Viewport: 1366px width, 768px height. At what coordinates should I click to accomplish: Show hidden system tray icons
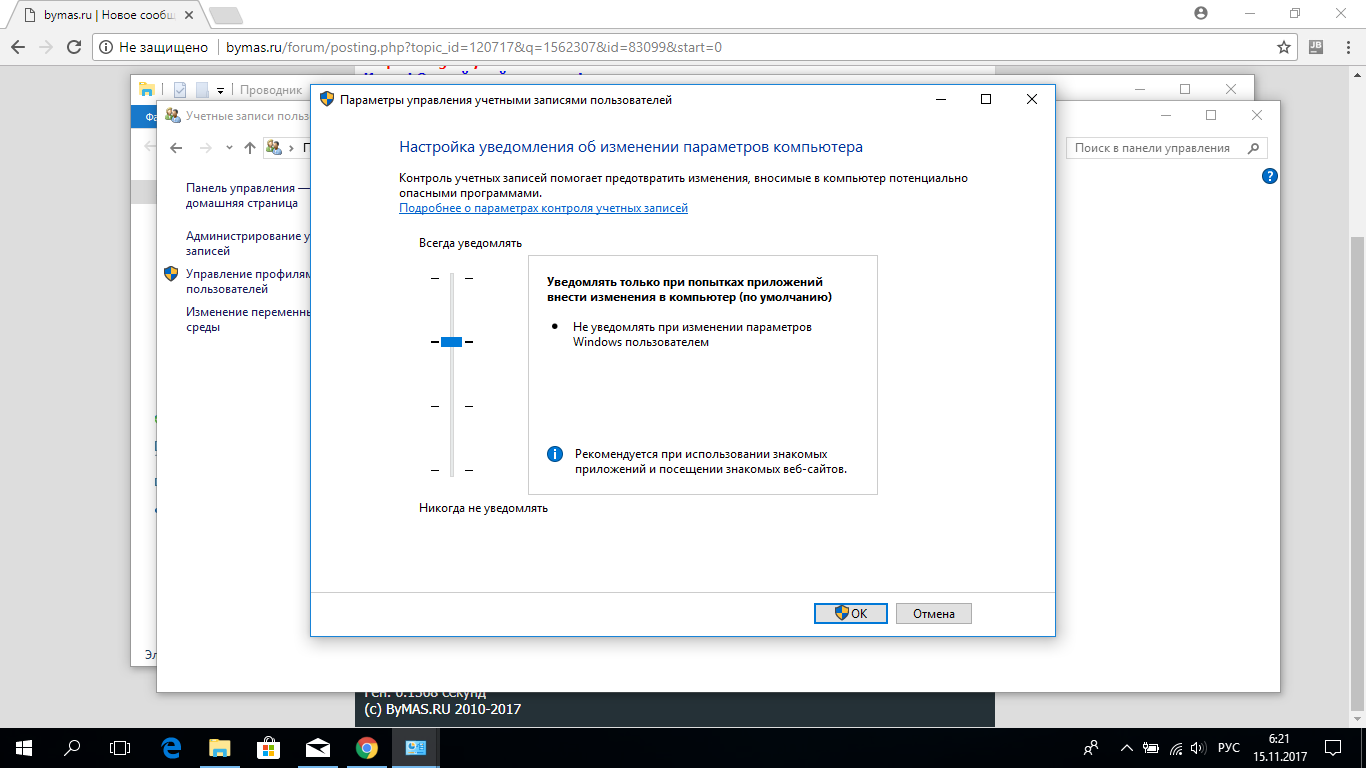(1127, 748)
